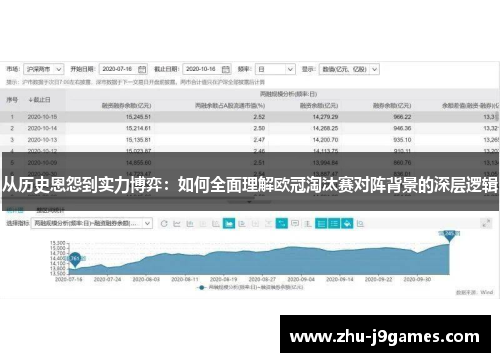The image size is (500, 362).
Task: Click the cell value 15,214.61
Action: click(138, 128)
